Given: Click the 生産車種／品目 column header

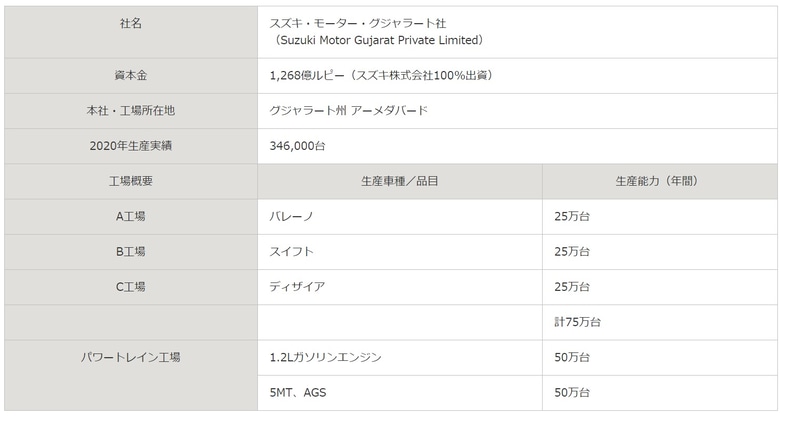Looking at the screenshot, I should (399, 181).
